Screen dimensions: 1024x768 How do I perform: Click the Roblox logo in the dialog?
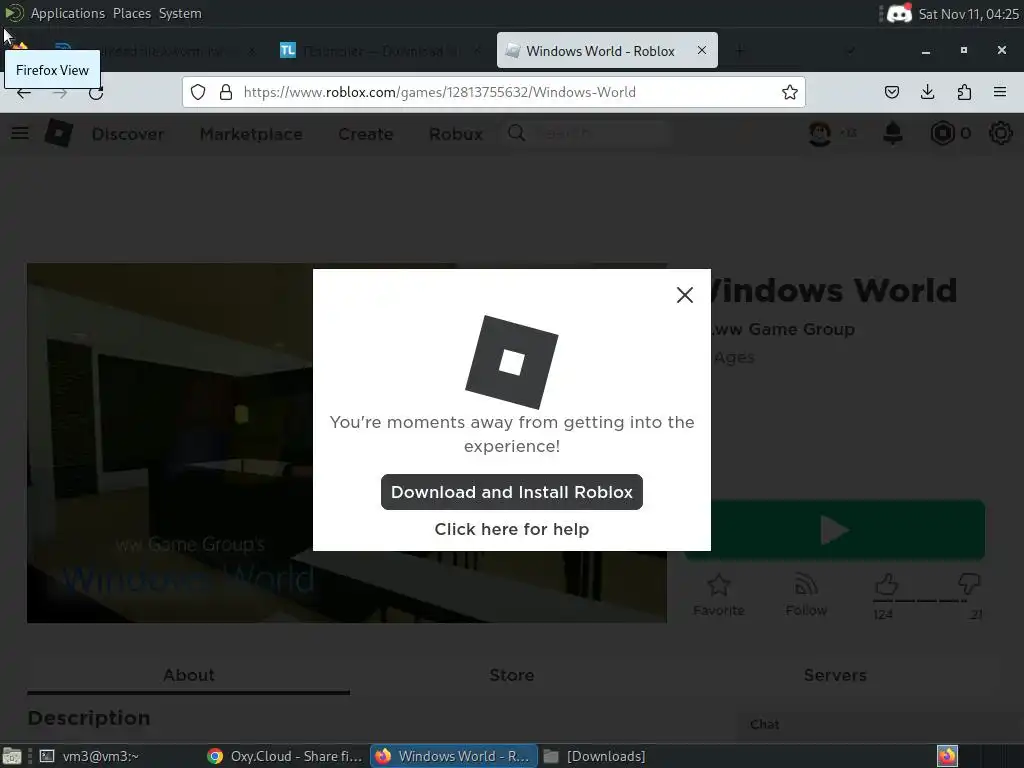(511, 362)
